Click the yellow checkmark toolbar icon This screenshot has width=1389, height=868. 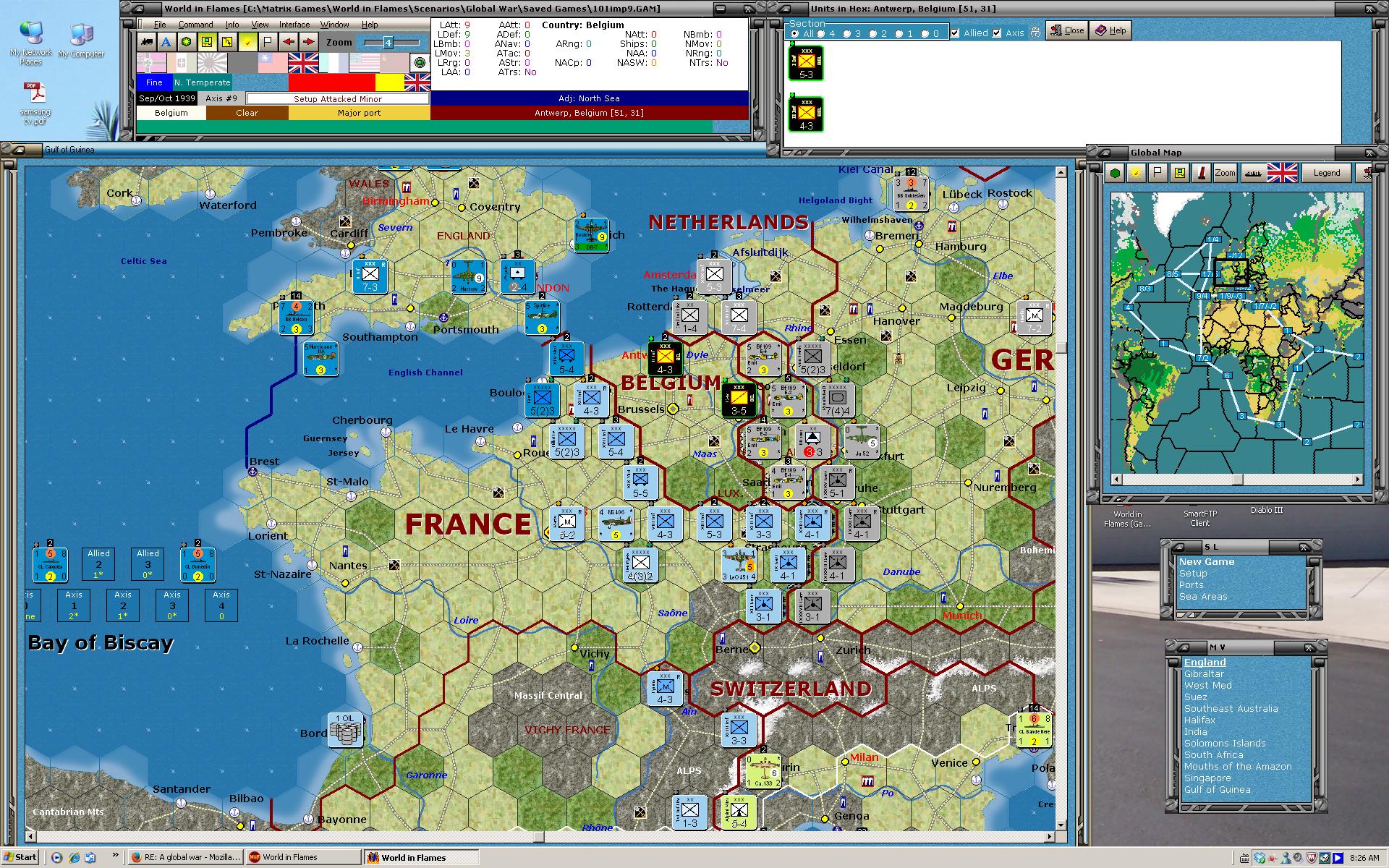point(247,42)
